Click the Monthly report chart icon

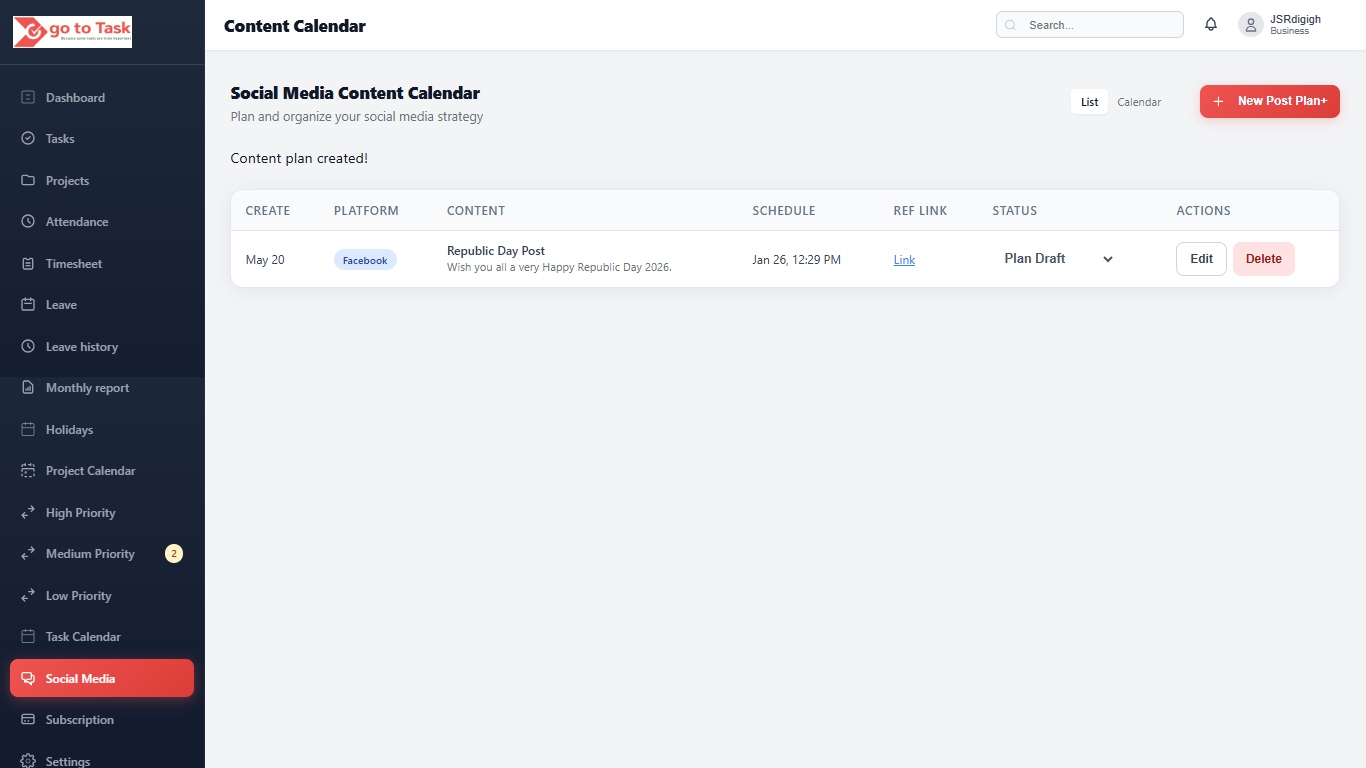click(x=28, y=388)
